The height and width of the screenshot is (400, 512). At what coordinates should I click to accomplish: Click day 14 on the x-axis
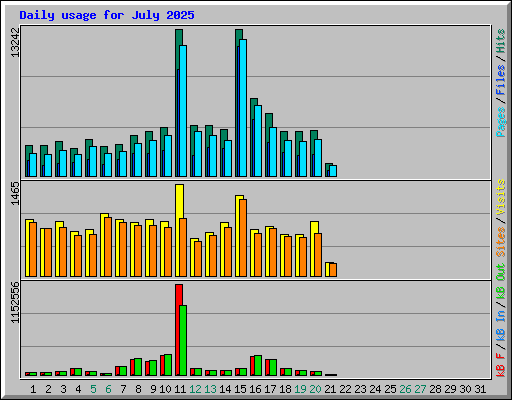(x=225, y=389)
